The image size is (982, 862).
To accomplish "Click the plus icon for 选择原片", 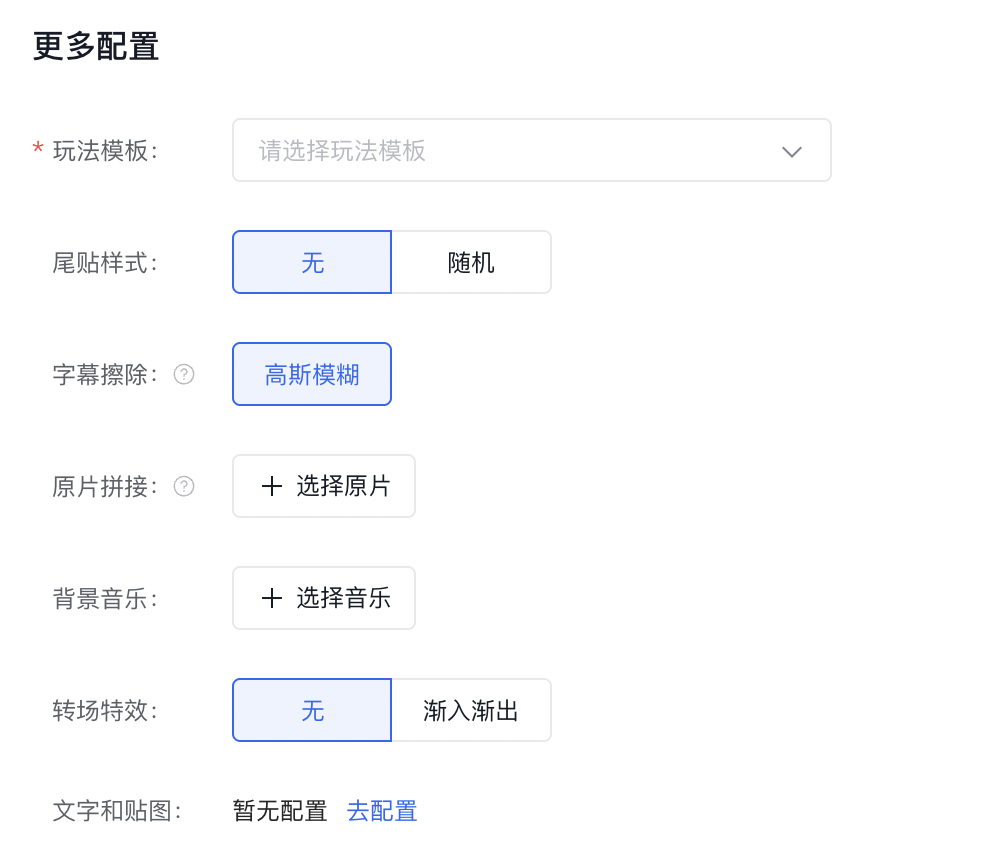I will [x=271, y=487].
